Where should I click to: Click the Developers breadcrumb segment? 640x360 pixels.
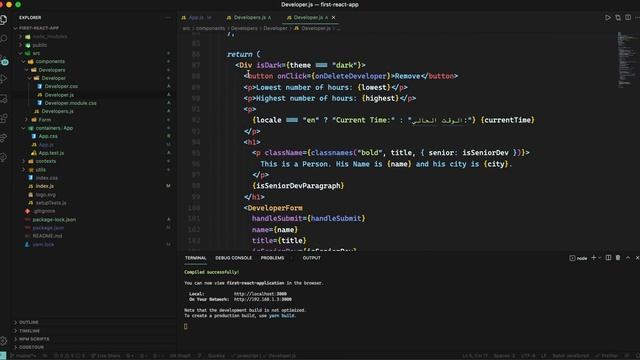(244, 29)
